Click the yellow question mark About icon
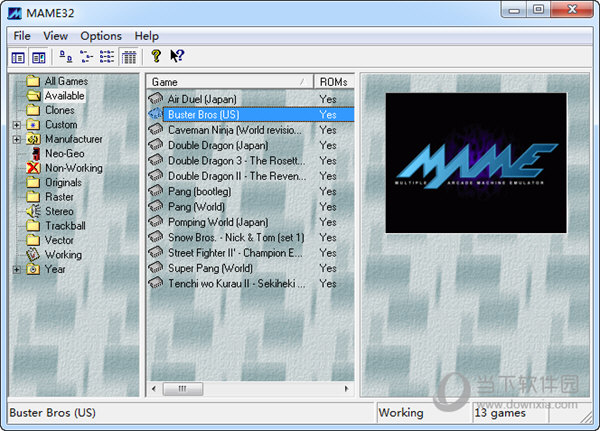The image size is (600, 431). pyautogui.click(x=156, y=56)
